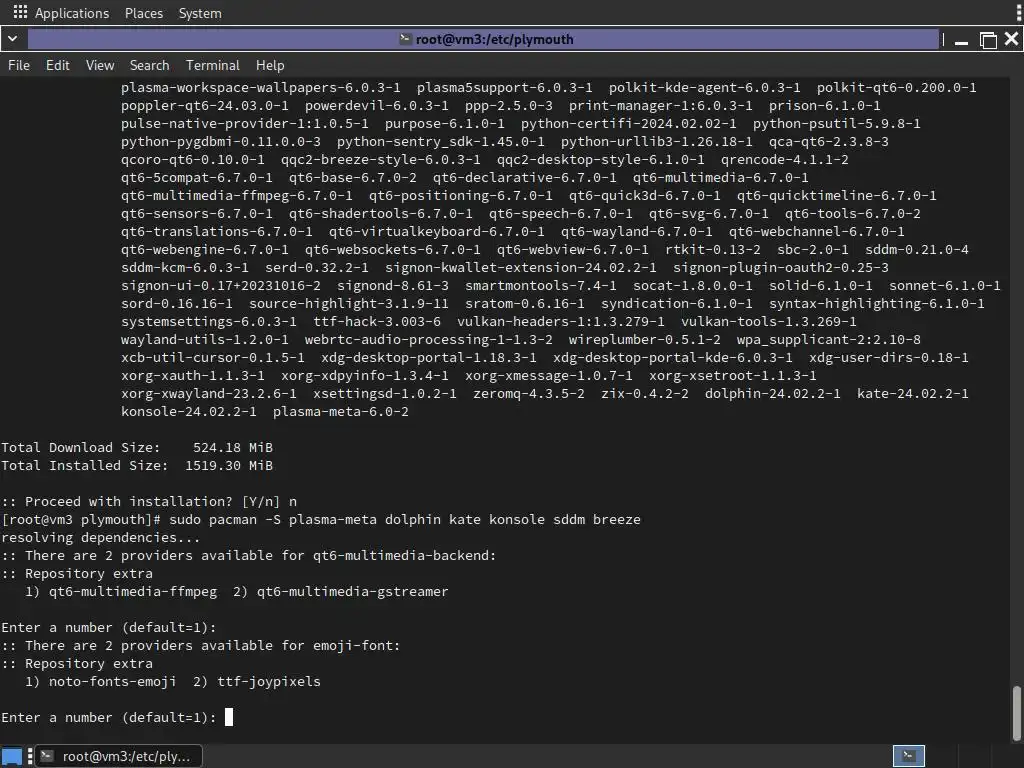Click 'plasma-workspace-wallpapers-6.0.3-1' package name

261,88
